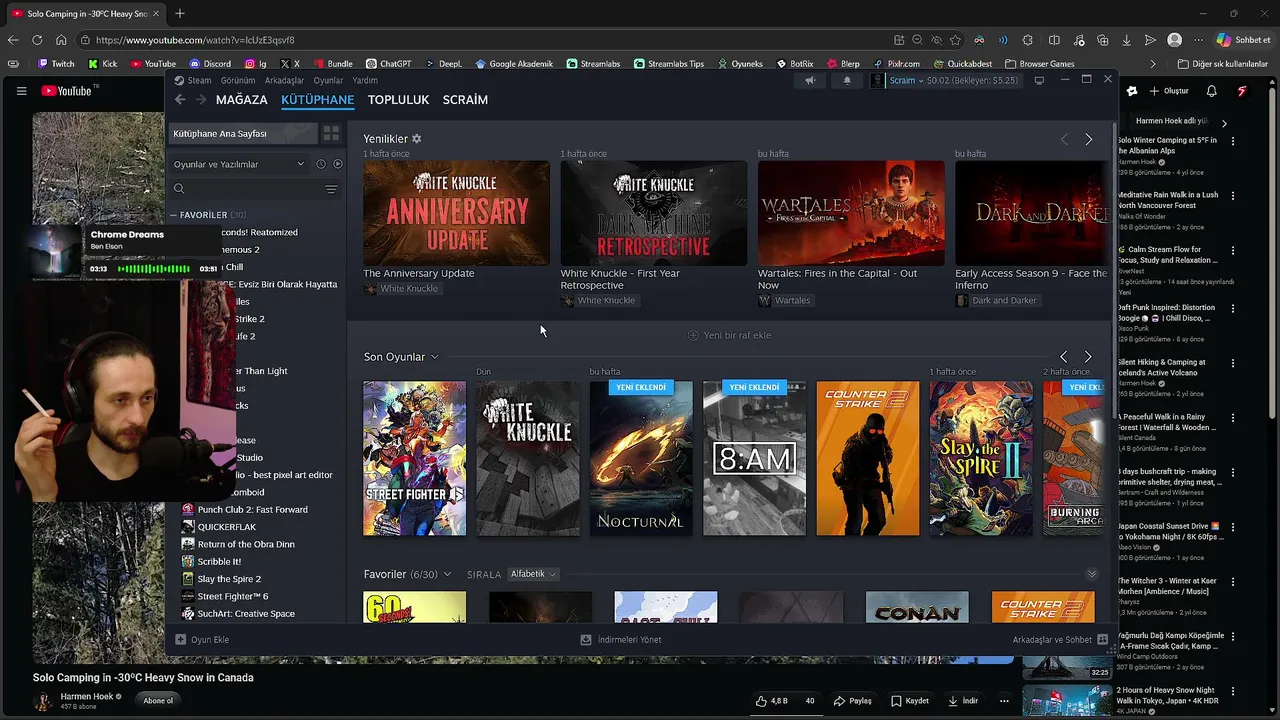The height and width of the screenshot is (720, 1280).
Task: Show ready-to-play games filter icon
Action: pyautogui.click(x=338, y=164)
